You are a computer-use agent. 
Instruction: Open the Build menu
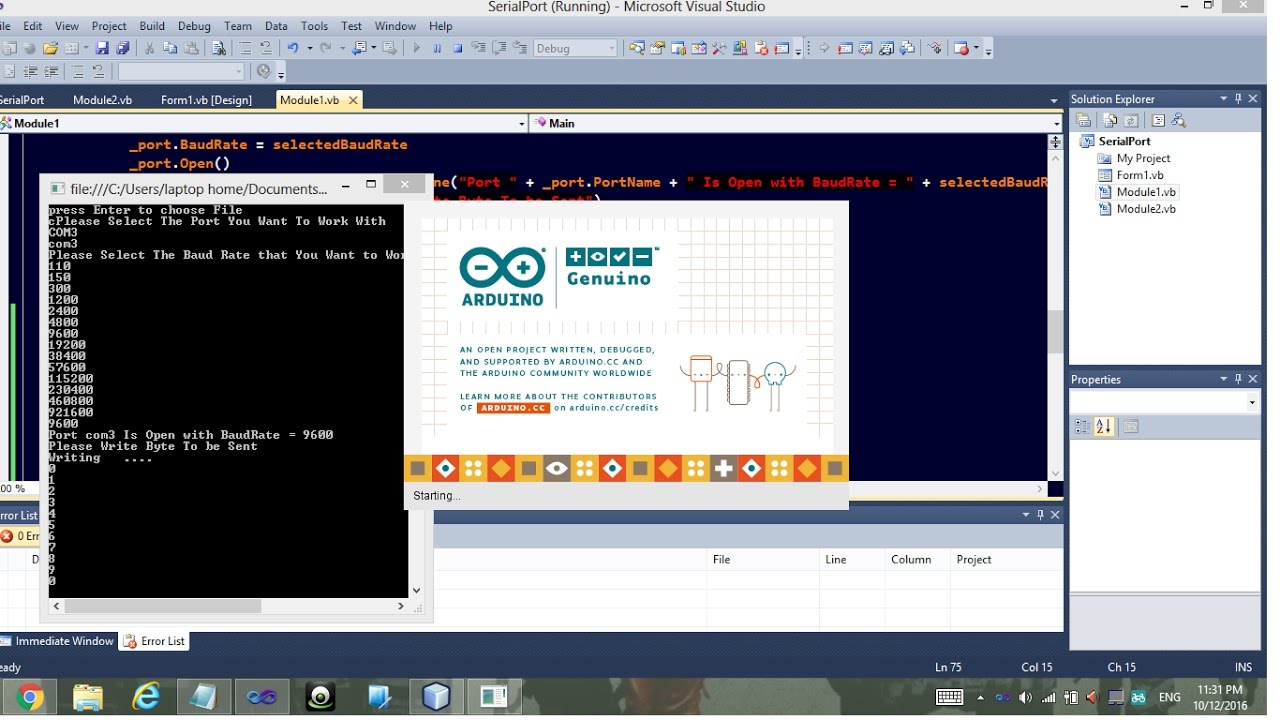(x=152, y=26)
